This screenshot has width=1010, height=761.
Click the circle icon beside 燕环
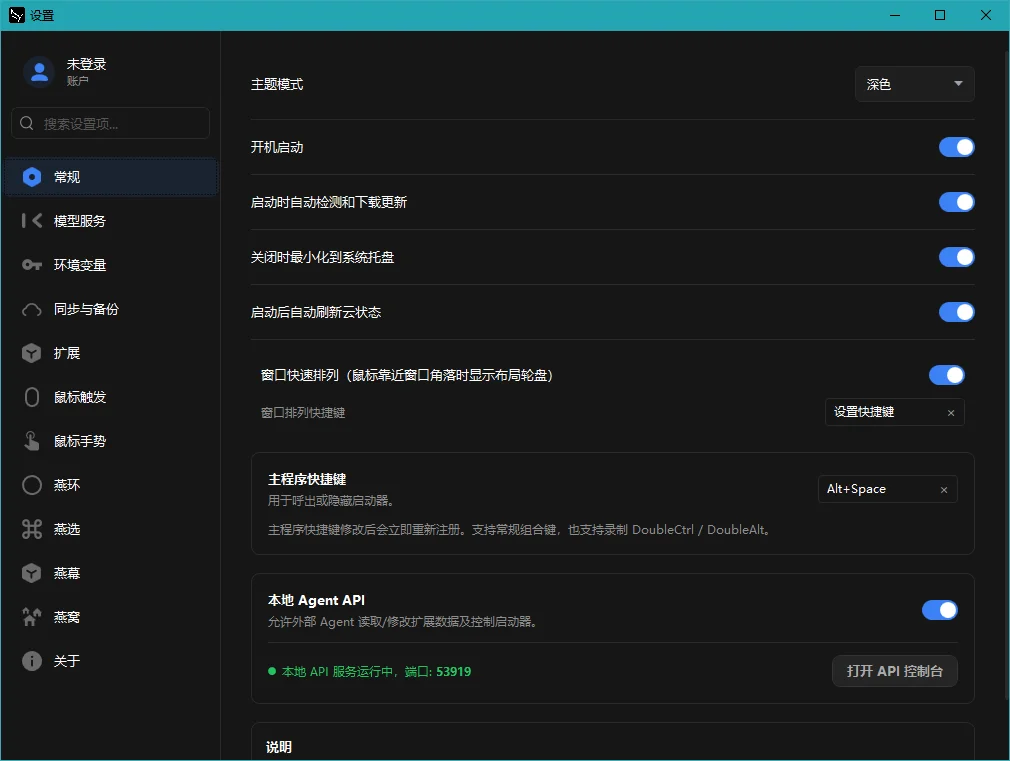[x=32, y=485]
